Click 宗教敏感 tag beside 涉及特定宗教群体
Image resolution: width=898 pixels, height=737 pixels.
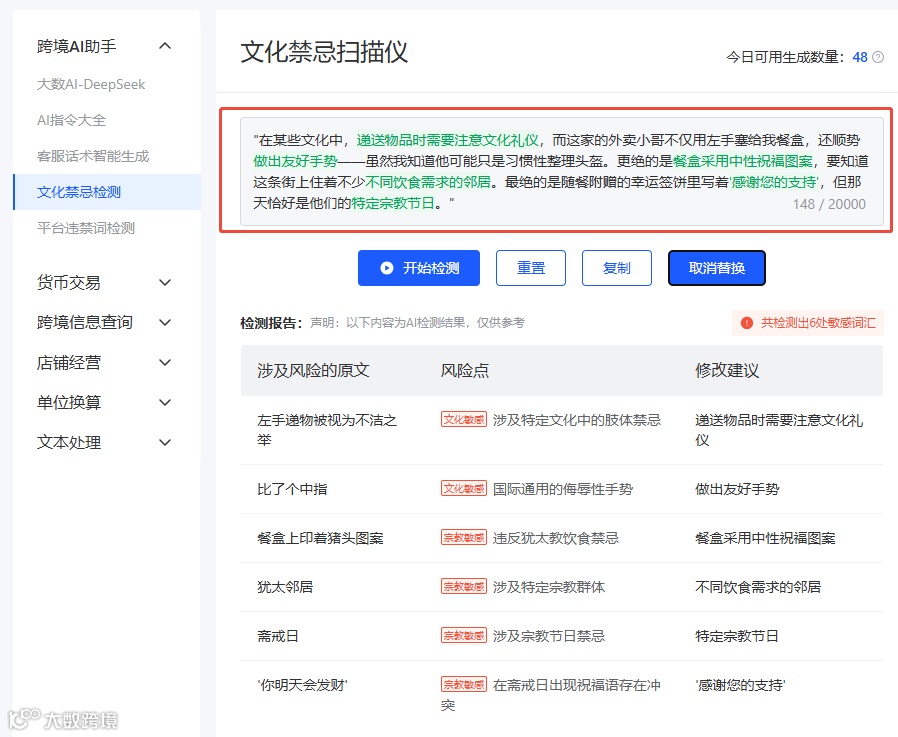[464, 586]
